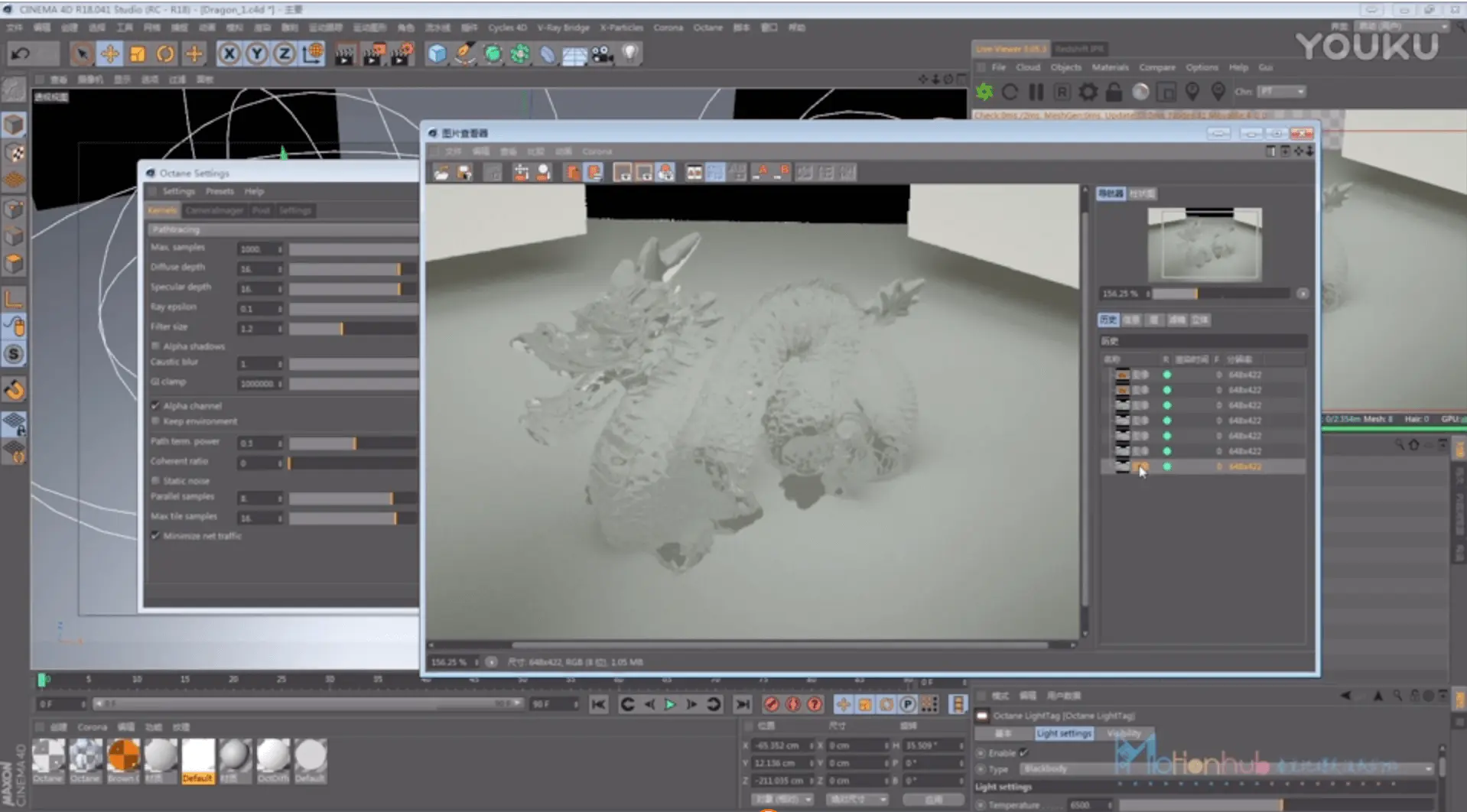Activate the Rotate tool
This screenshot has width=1467, height=812.
coord(165,54)
